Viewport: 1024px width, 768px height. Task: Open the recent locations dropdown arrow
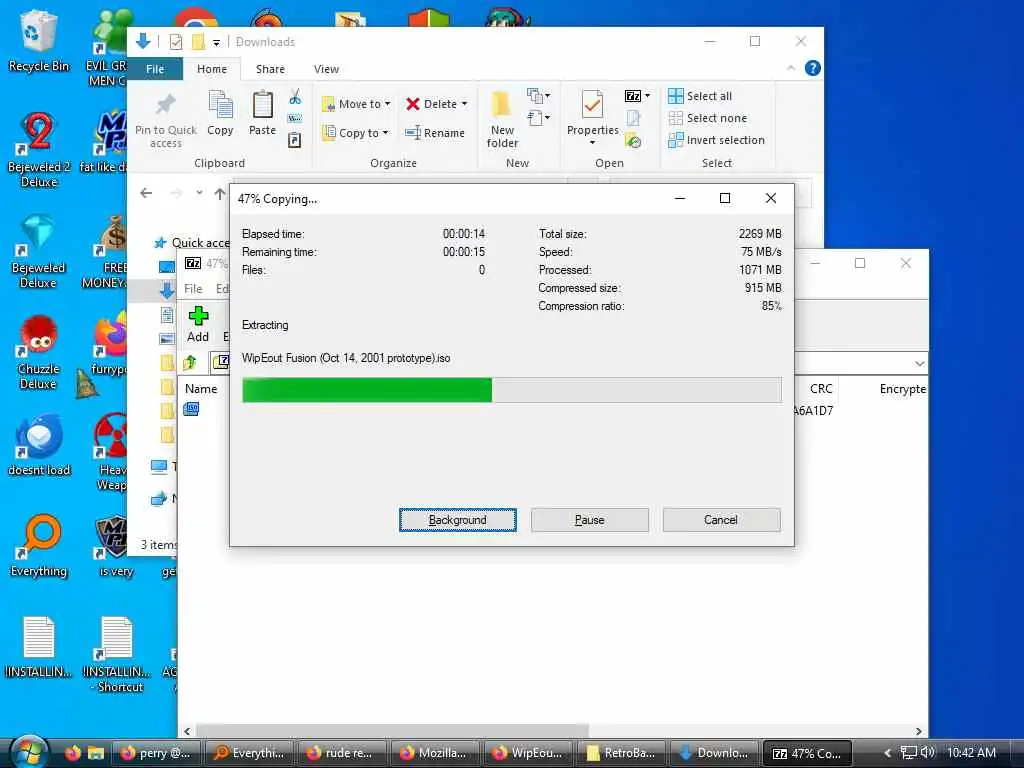[x=199, y=193]
